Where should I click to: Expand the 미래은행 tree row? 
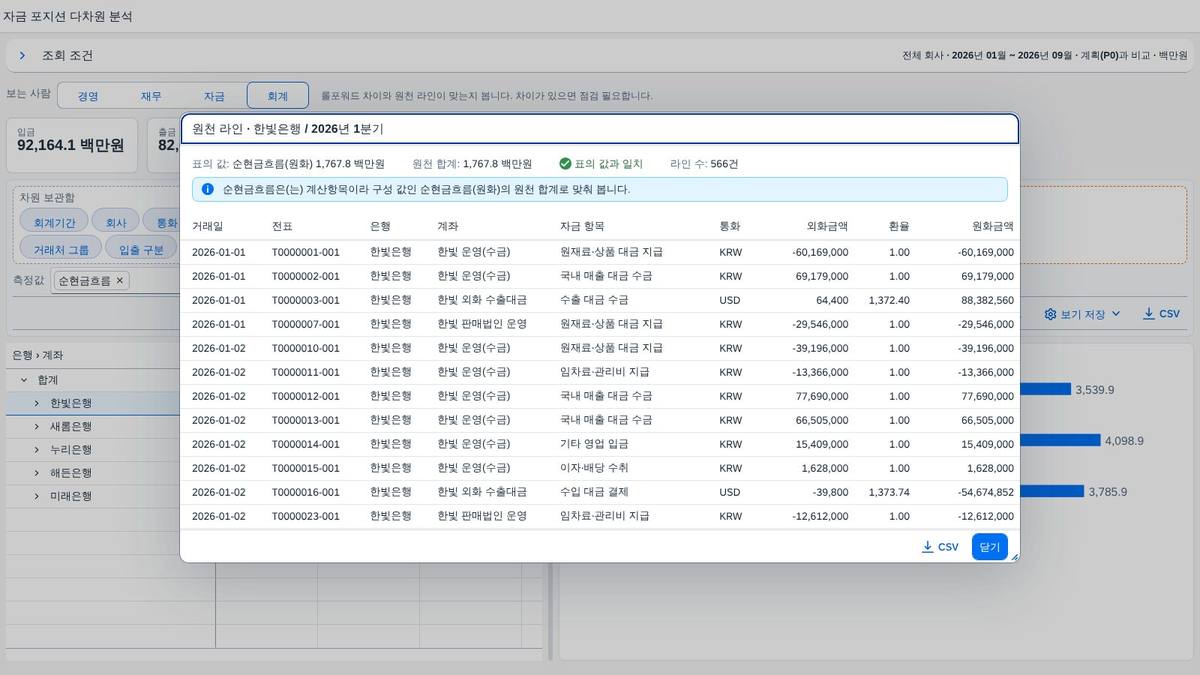pos(37,495)
